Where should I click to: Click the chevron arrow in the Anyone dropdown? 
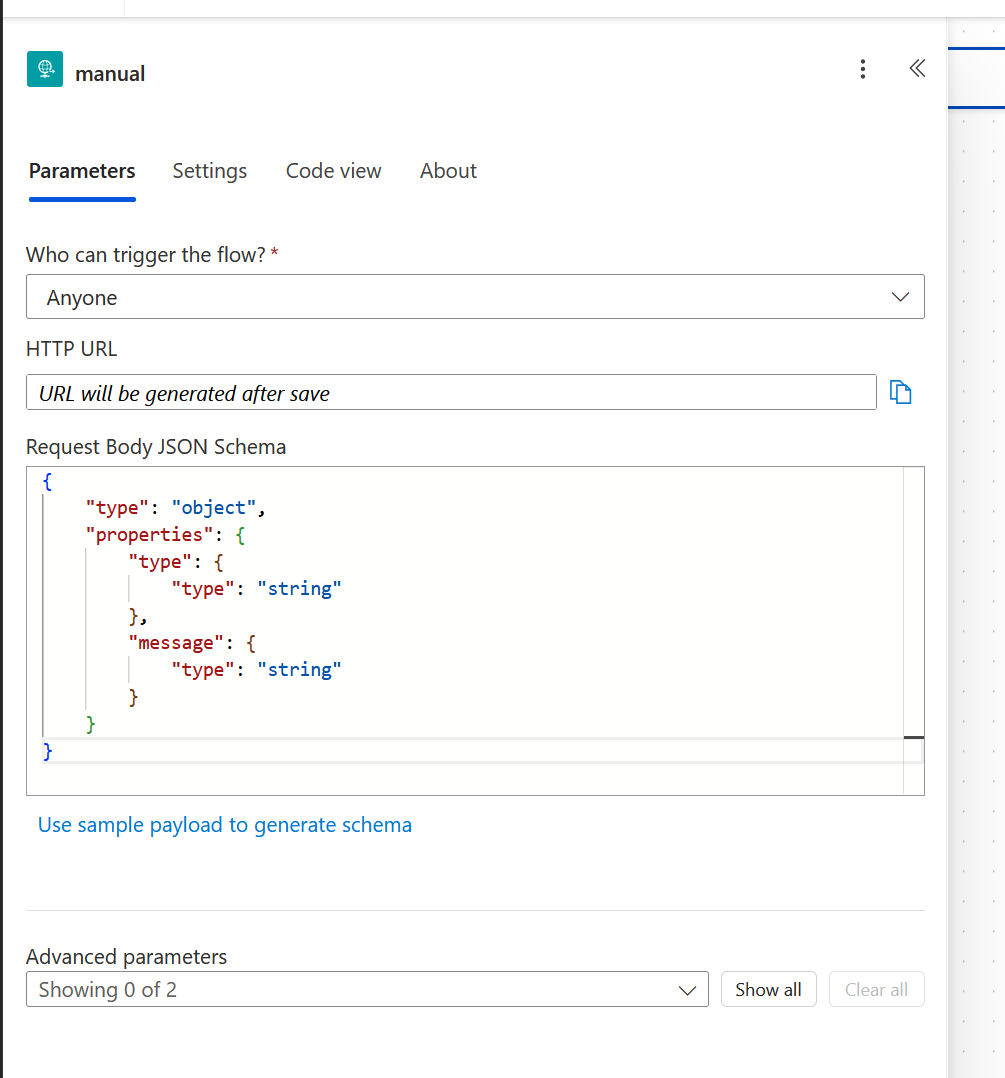pyautogui.click(x=899, y=297)
